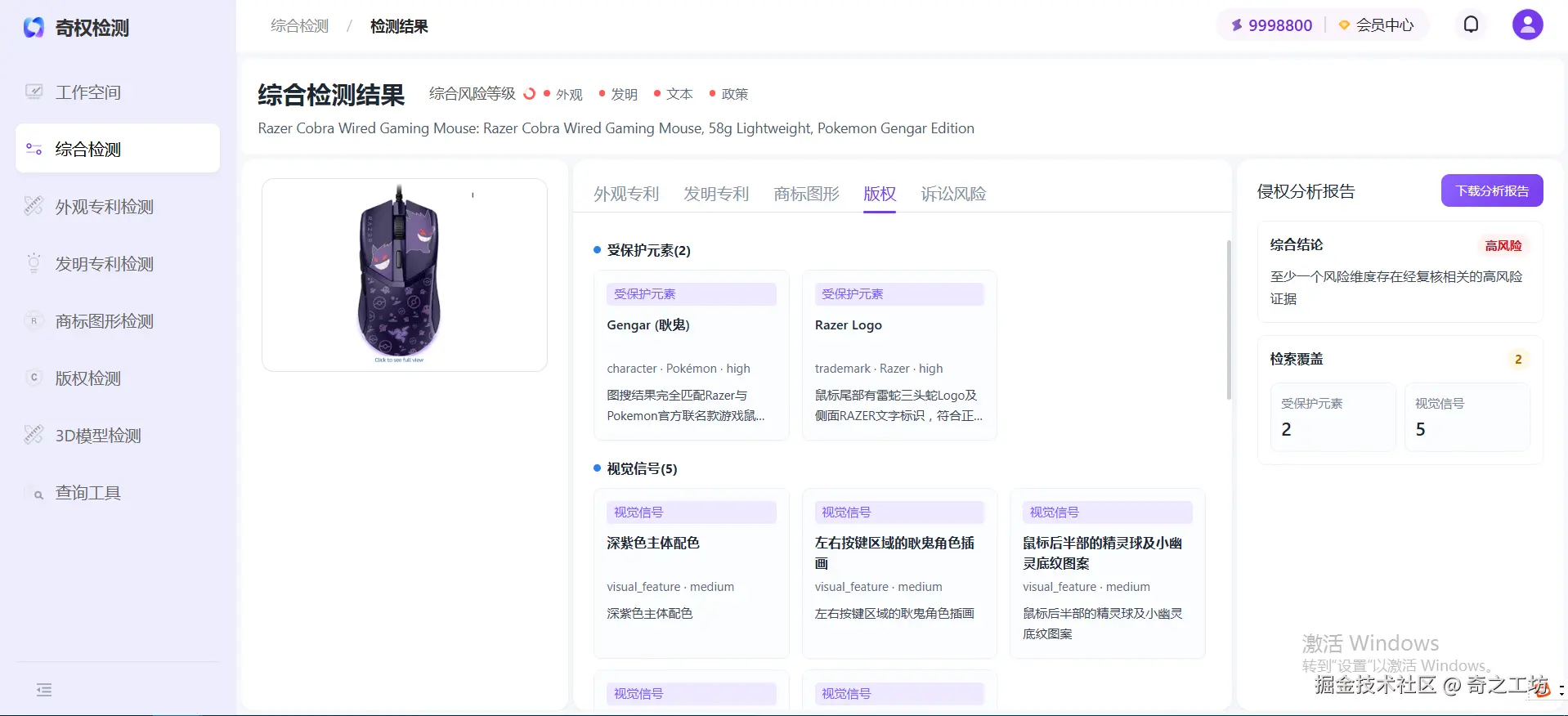Viewport: 1568px width, 716px height.
Task: Switch to the 外观专利 tab
Action: tap(626, 194)
